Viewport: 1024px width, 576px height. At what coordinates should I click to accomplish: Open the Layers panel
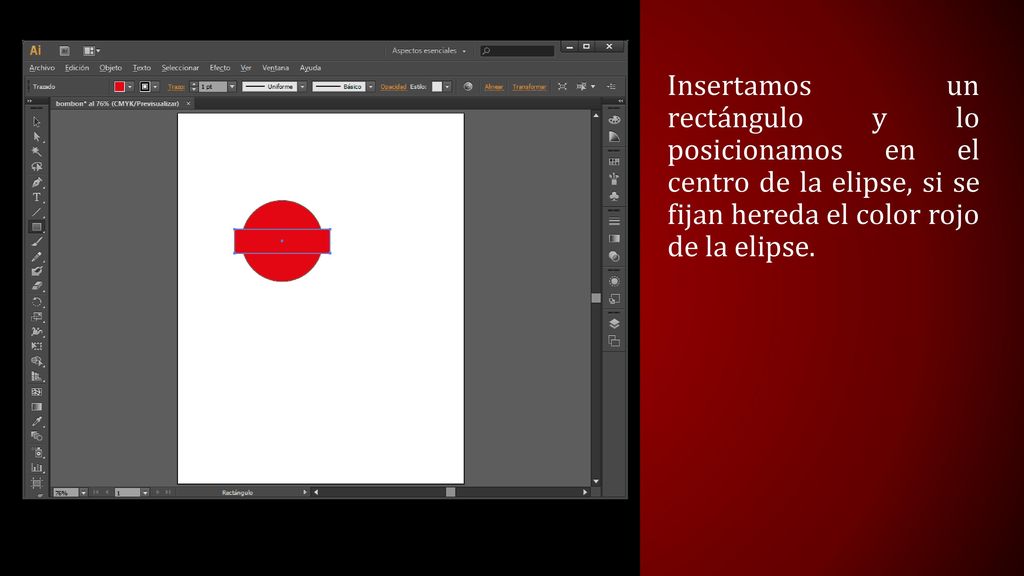point(615,324)
